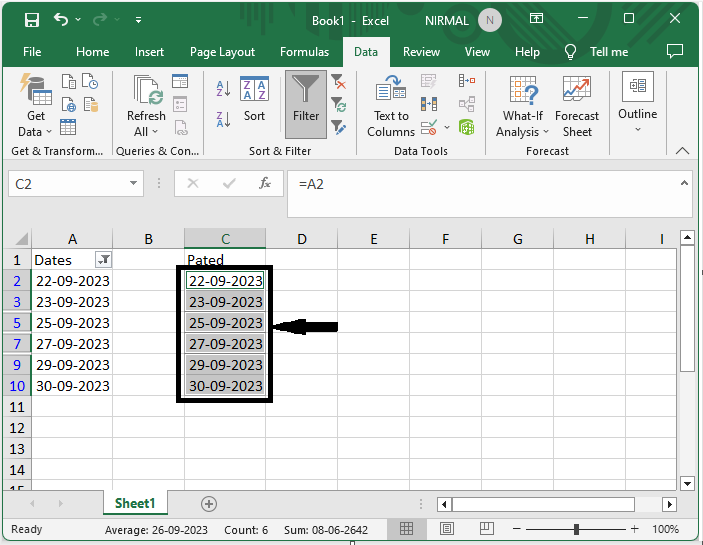
Task: Customize the Quick Access Toolbar
Action: tap(139, 20)
